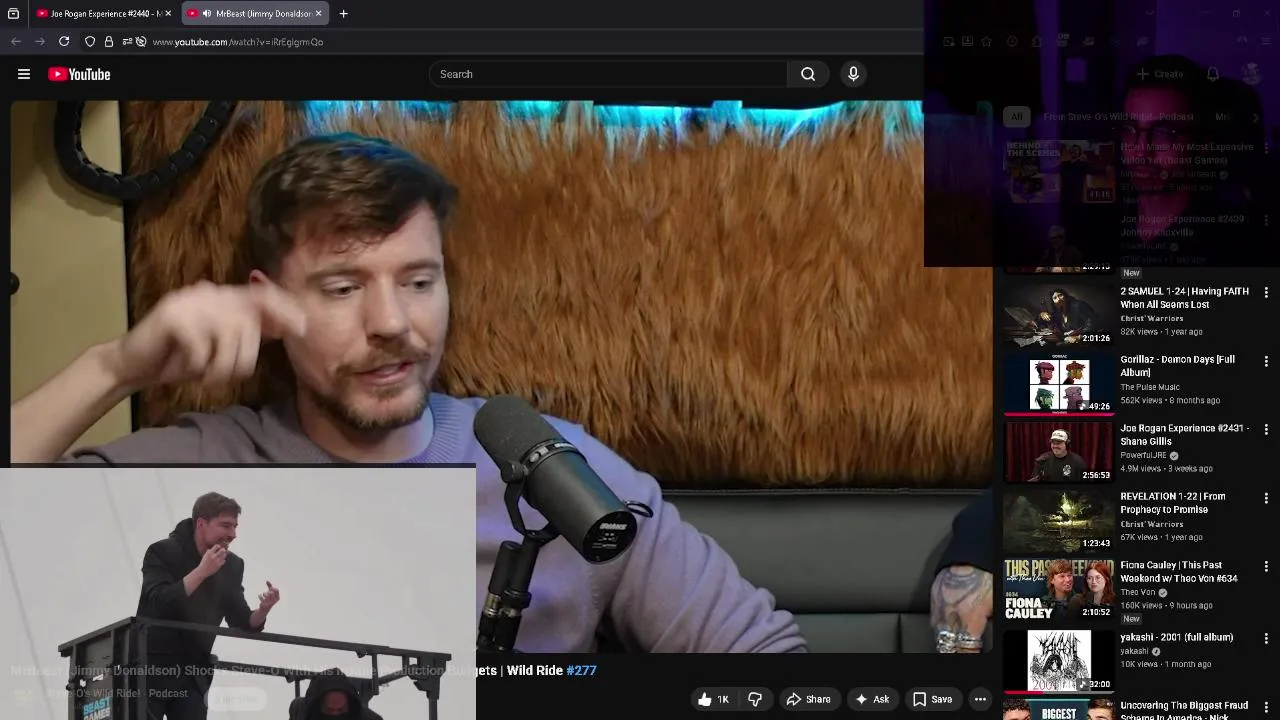The height and width of the screenshot is (720, 1280).
Task: Reload the page in browser toolbar
Action: pyautogui.click(x=64, y=41)
